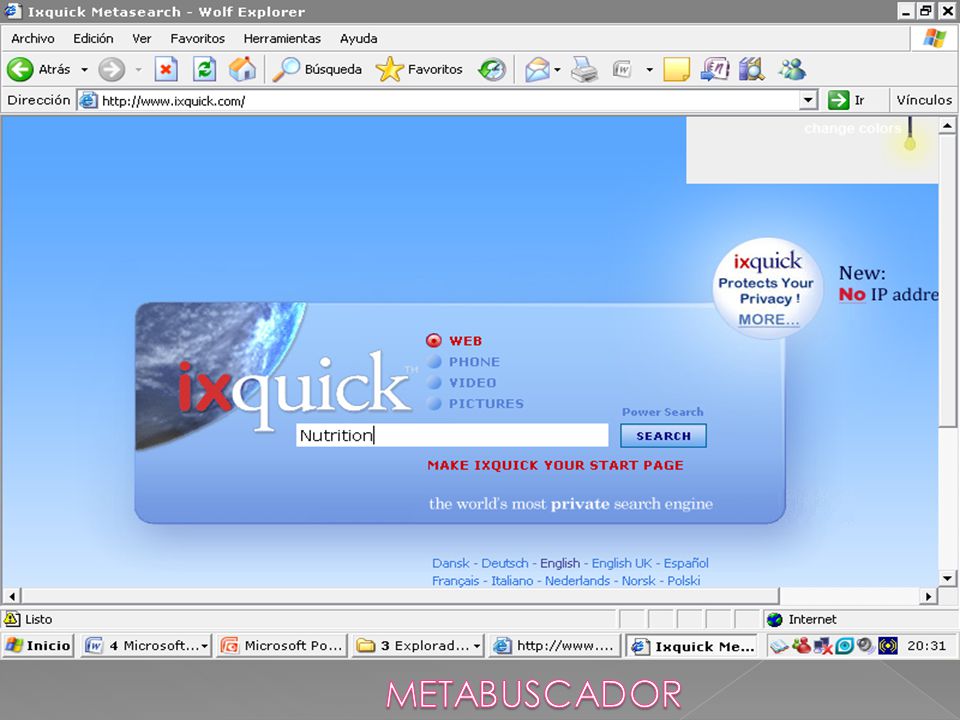Switch language to Español
Screen dimensions: 960x720
pyautogui.click(x=686, y=563)
